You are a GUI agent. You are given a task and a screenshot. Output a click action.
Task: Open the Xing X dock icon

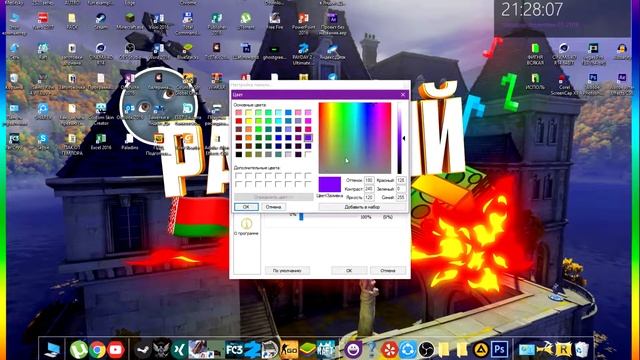pyautogui.click(x=180, y=350)
